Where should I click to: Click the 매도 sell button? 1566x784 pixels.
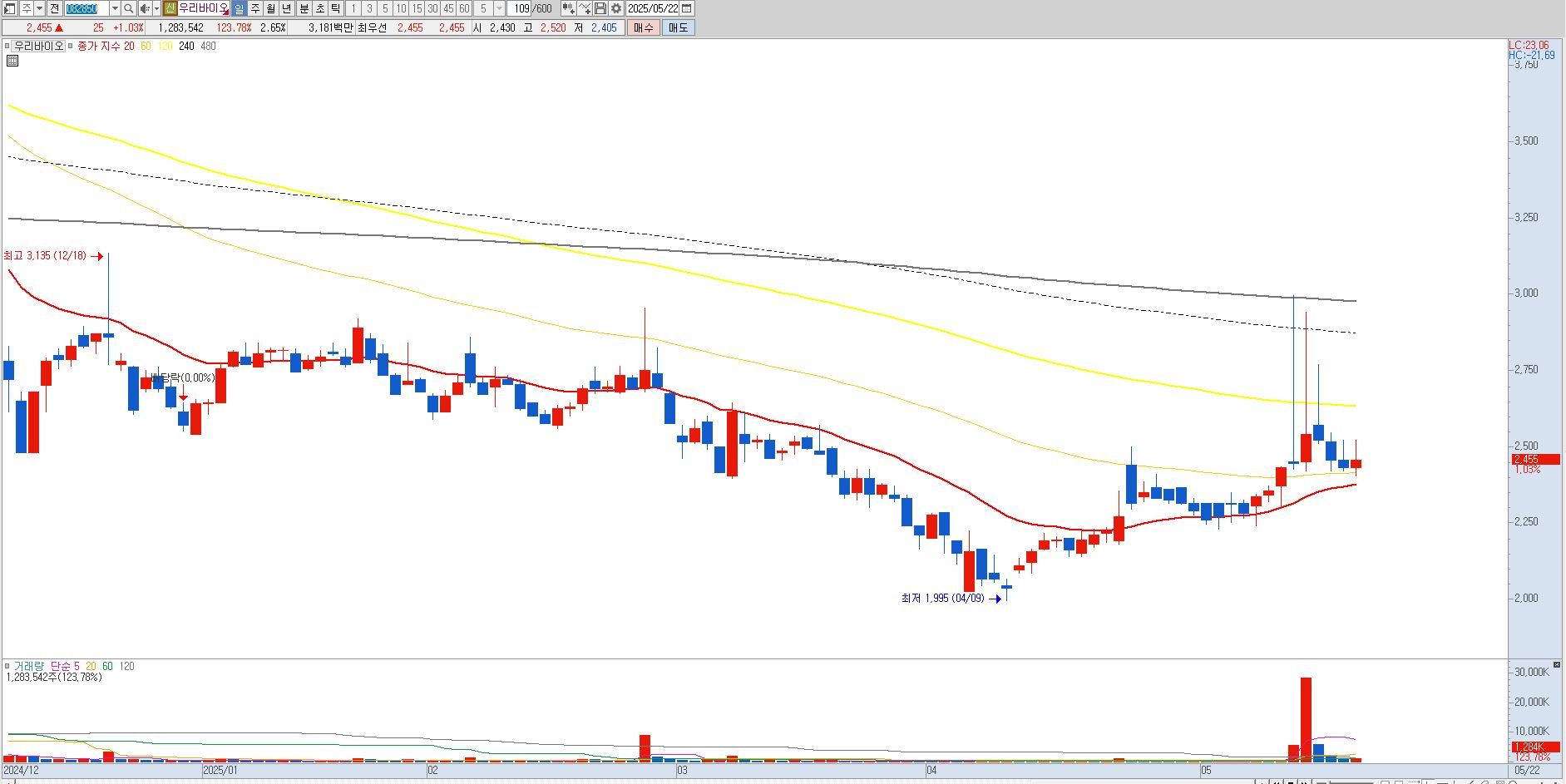click(x=679, y=27)
